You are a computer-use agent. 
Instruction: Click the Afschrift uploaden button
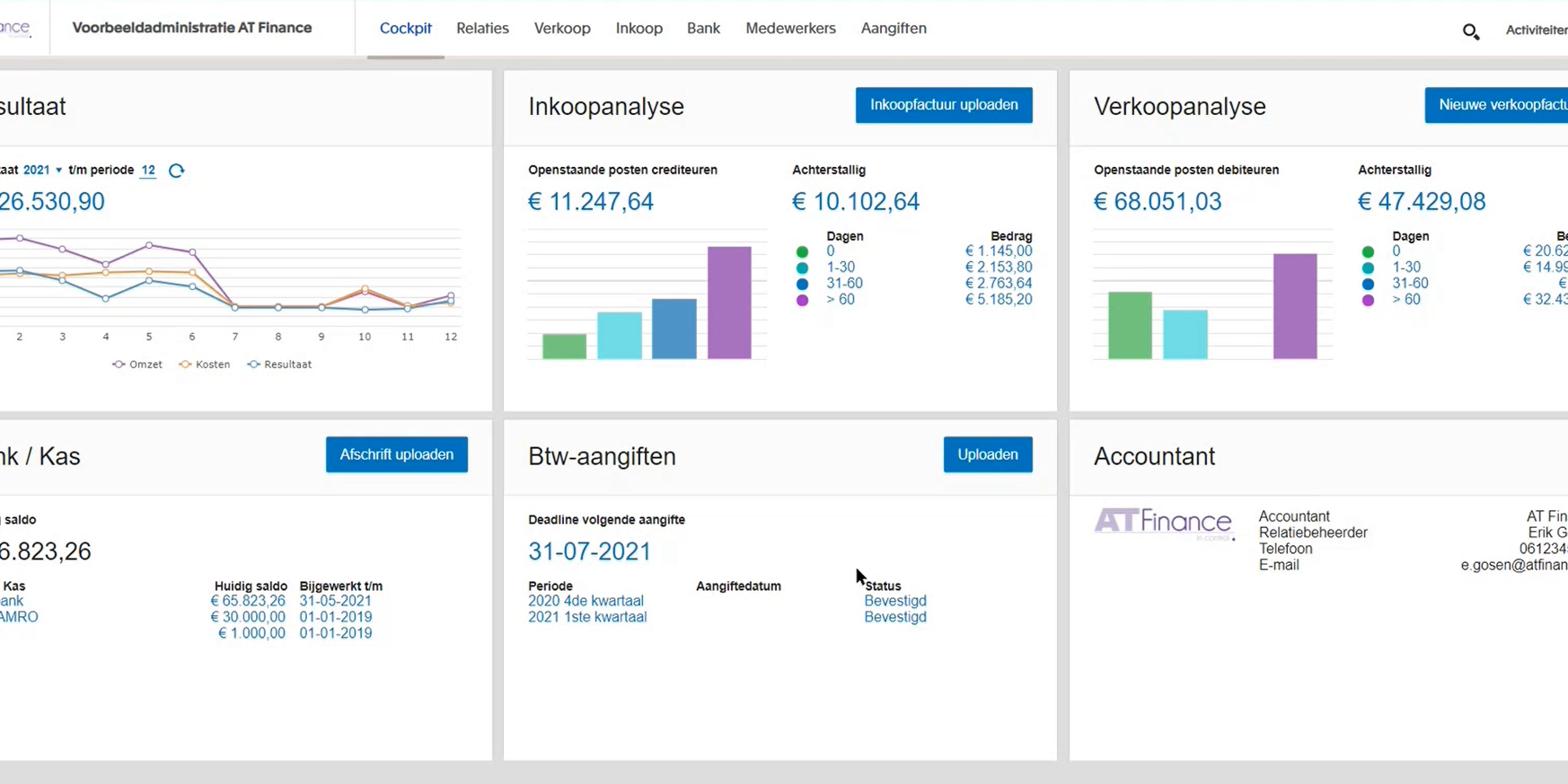tap(396, 454)
